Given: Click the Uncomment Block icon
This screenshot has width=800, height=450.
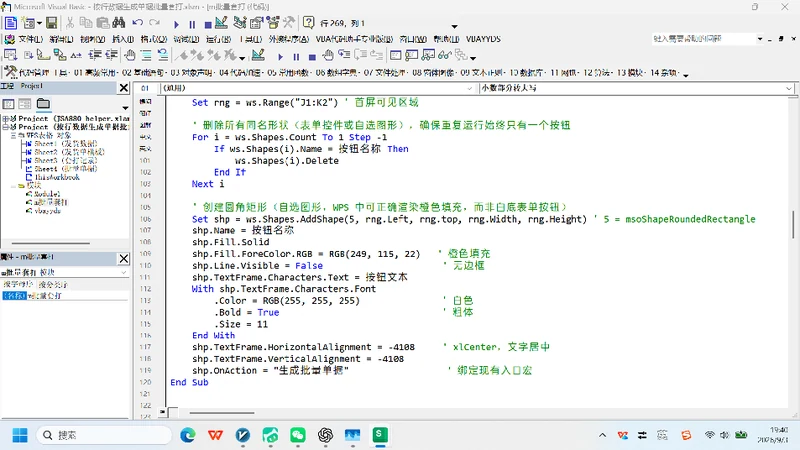Looking at the screenshot, I should (163, 55).
